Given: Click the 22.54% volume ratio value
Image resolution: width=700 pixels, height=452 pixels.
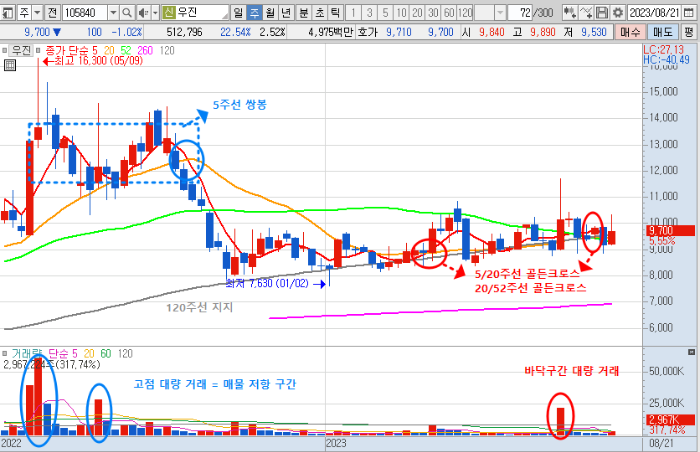Looking at the screenshot, I should 235,32.
